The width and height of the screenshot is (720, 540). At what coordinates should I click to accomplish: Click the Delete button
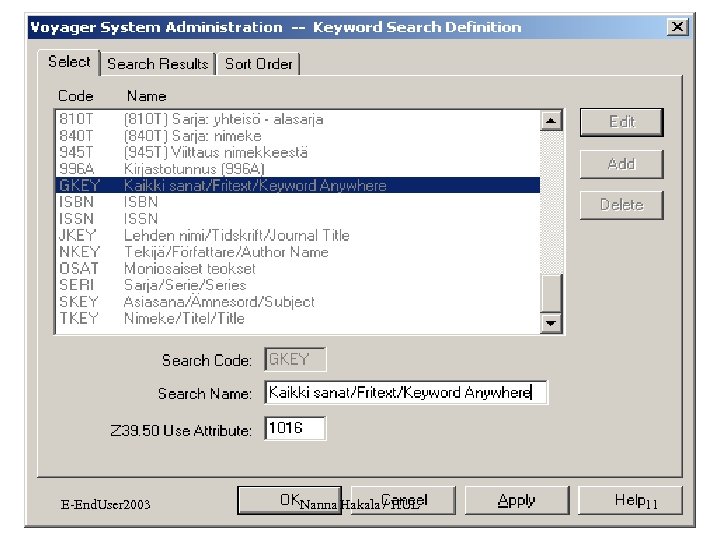tap(622, 205)
